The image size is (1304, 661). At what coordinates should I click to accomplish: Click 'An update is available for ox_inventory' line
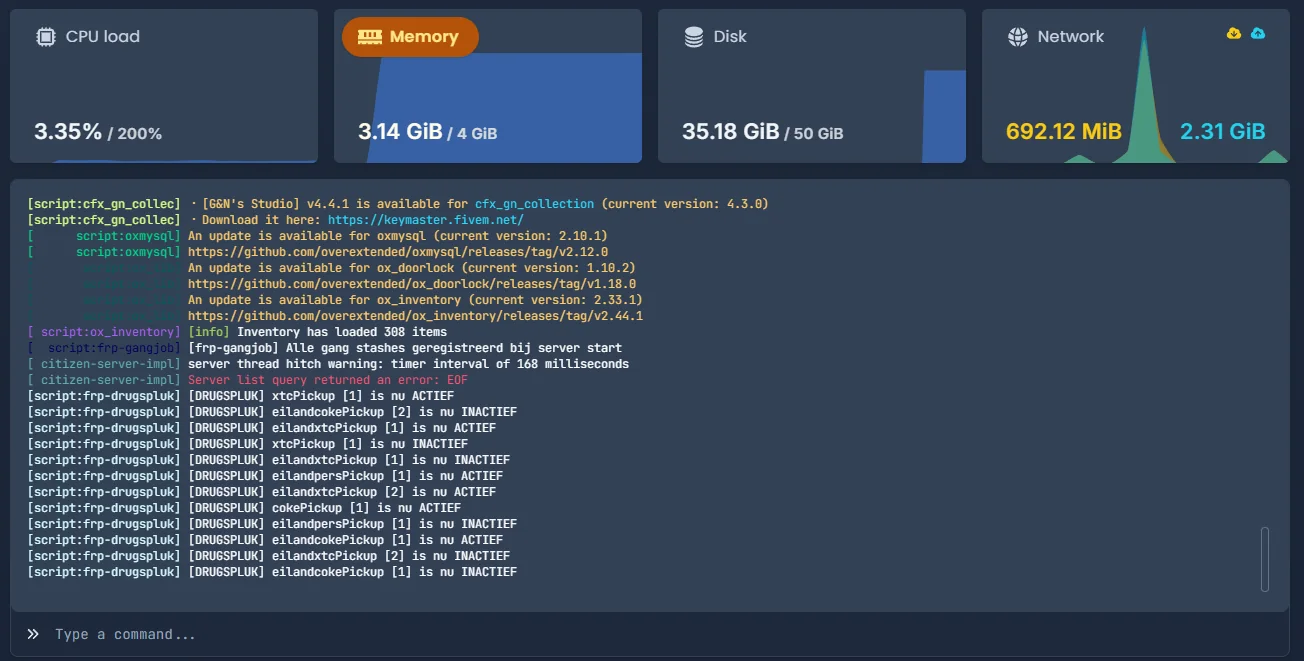coord(415,300)
